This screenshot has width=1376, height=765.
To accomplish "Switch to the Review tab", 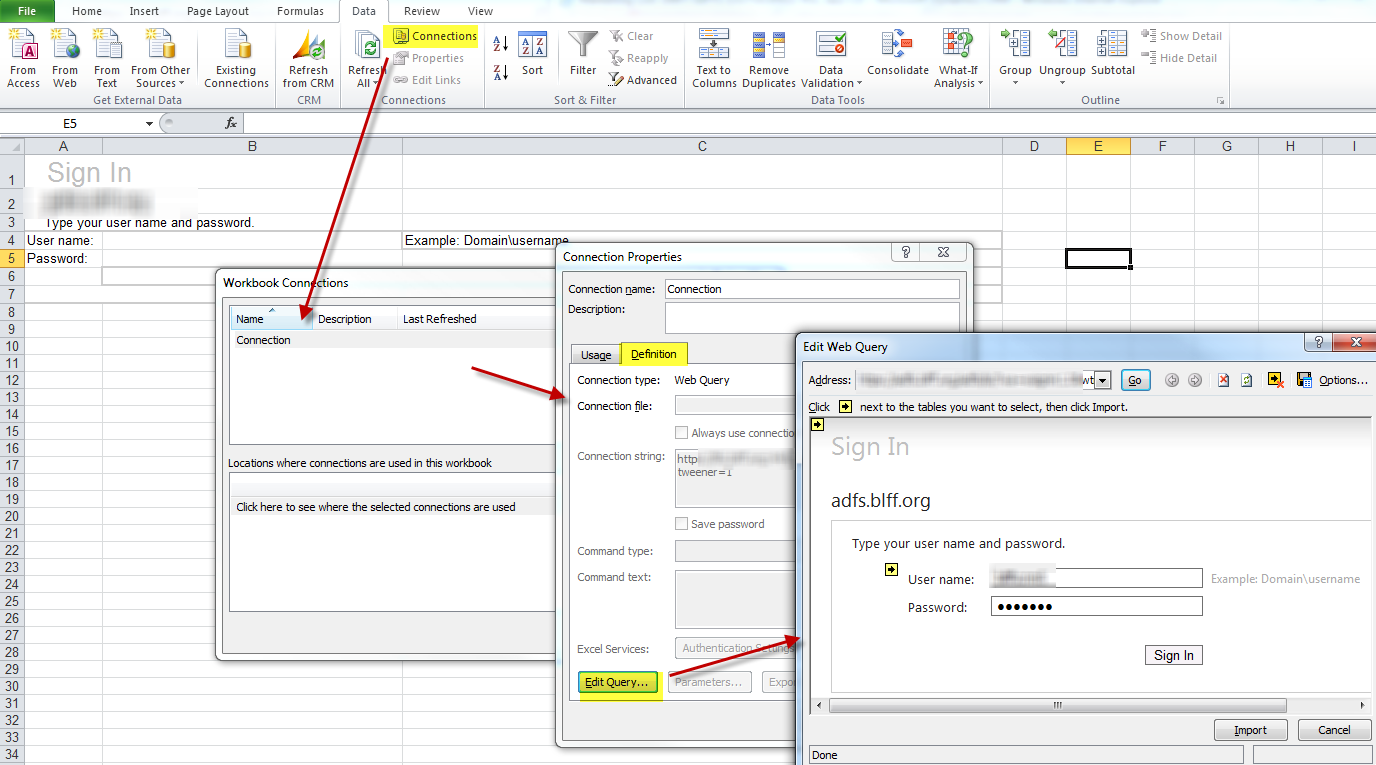I will 422,11.
